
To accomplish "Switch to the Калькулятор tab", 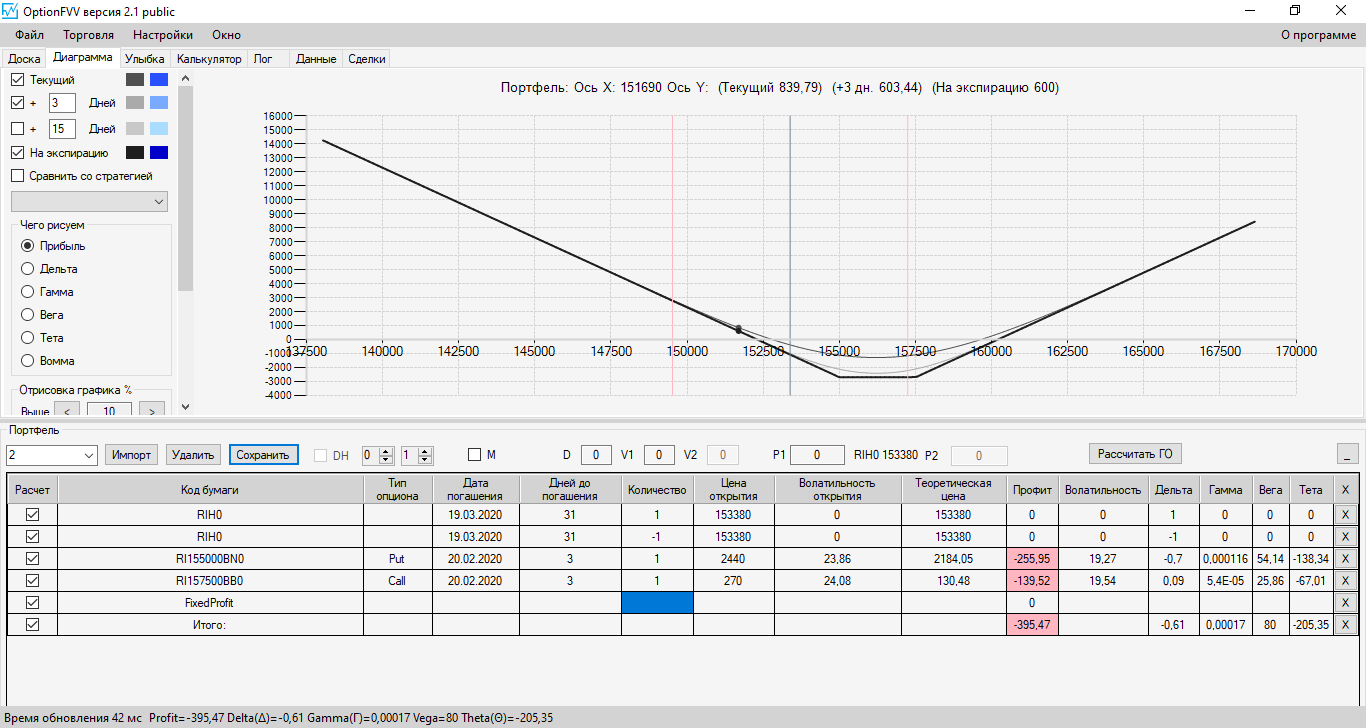I will tap(209, 59).
